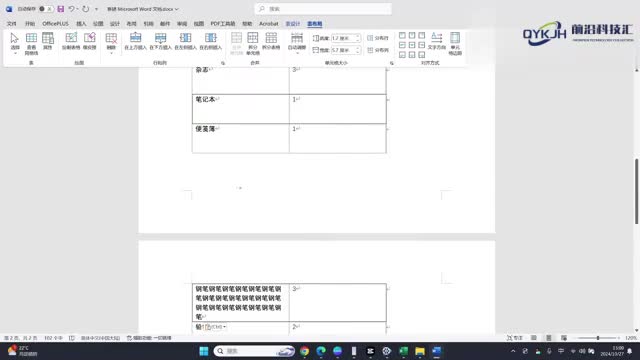Align cell text center left
The image size is (640, 360).
pos(402,45)
